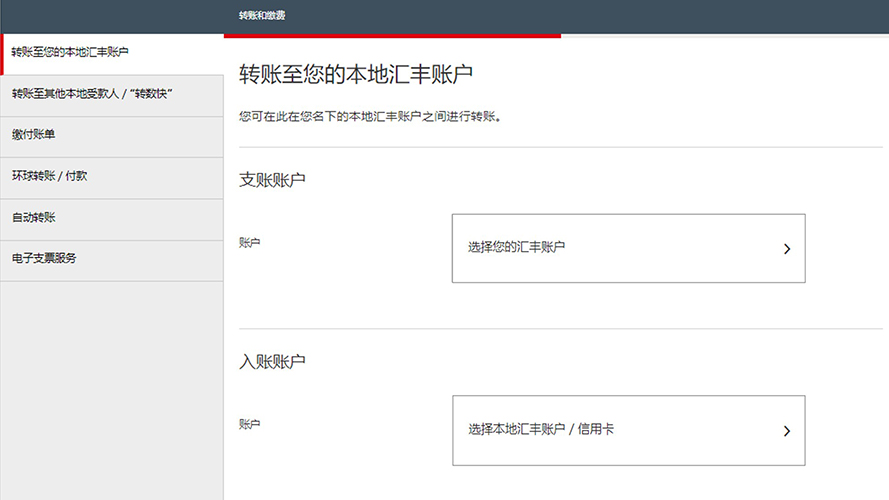Open the 选择您的汇丰账户 dropdown
Image resolution: width=889 pixels, height=500 pixels.
coord(628,248)
